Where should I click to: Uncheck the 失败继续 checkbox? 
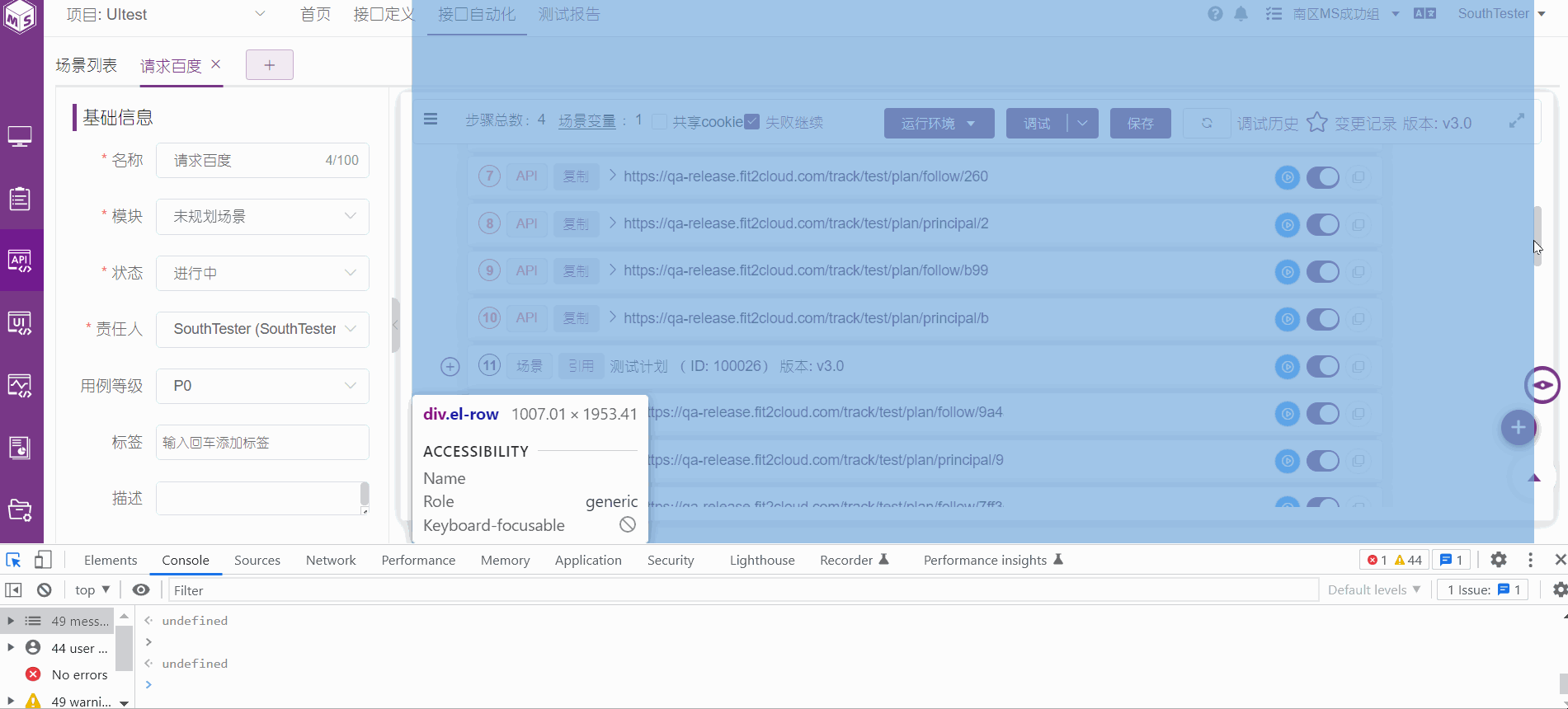click(x=751, y=121)
